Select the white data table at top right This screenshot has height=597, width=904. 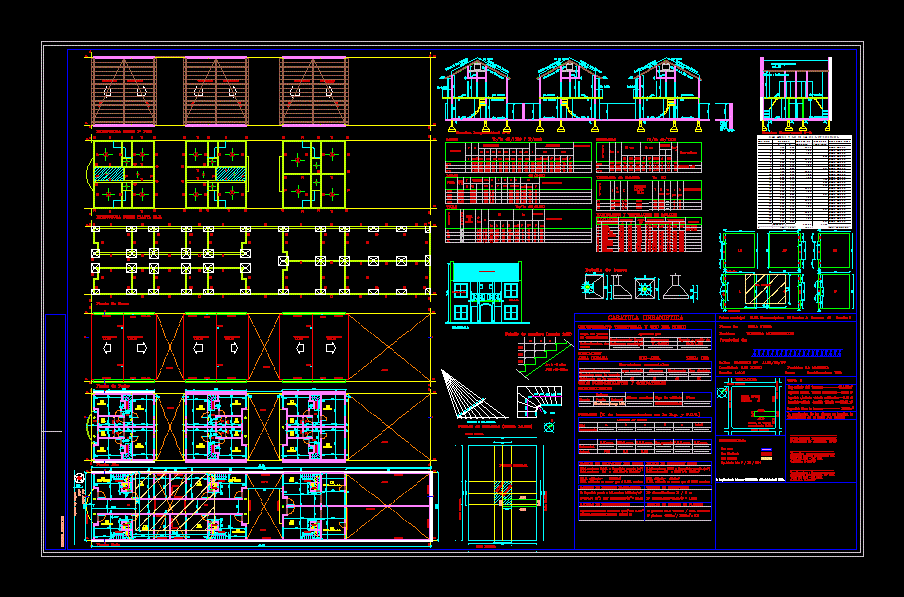pyautogui.click(x=803, y=181)
